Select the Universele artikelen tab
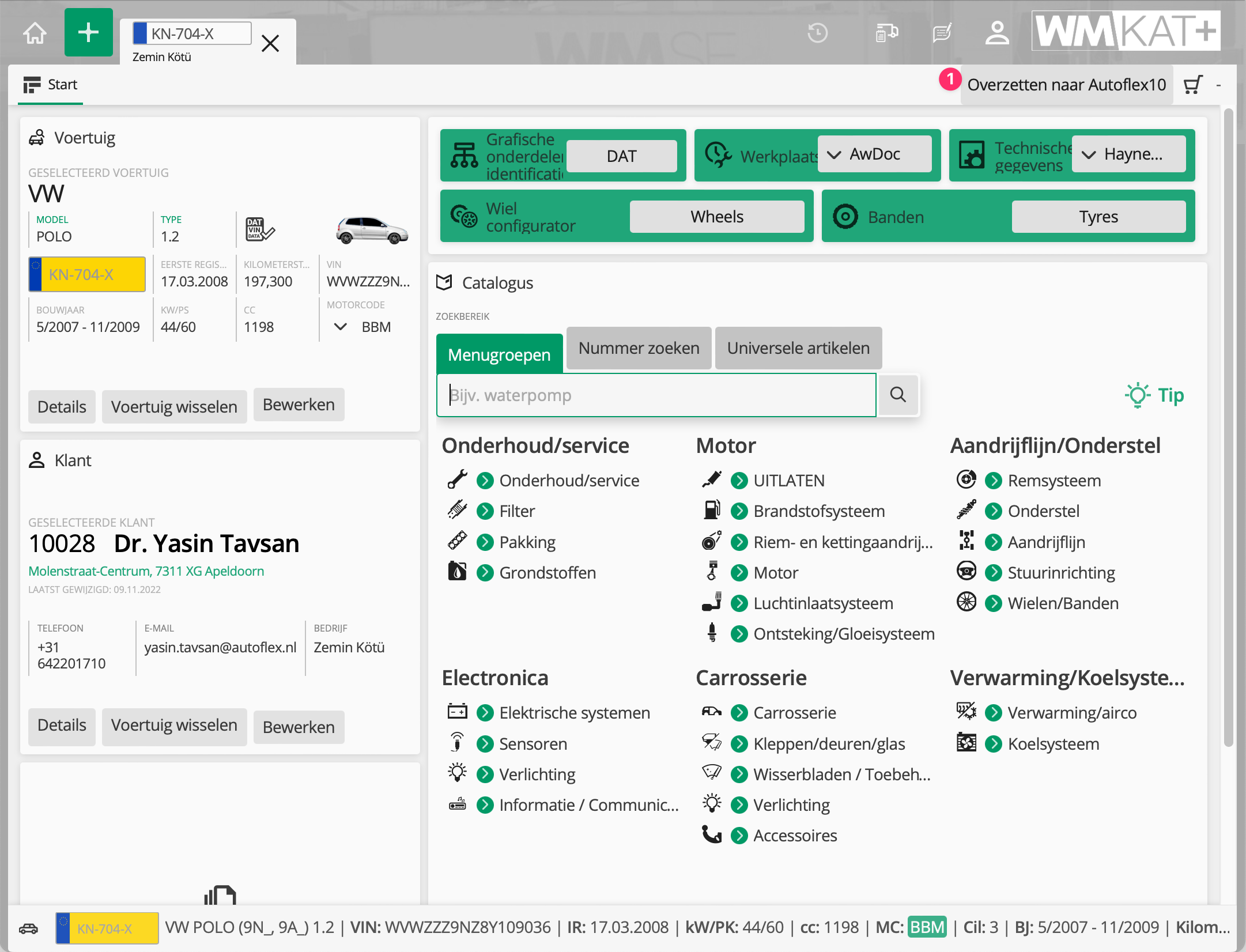This screenshot has height=952, width=1246. pos(798,348)
